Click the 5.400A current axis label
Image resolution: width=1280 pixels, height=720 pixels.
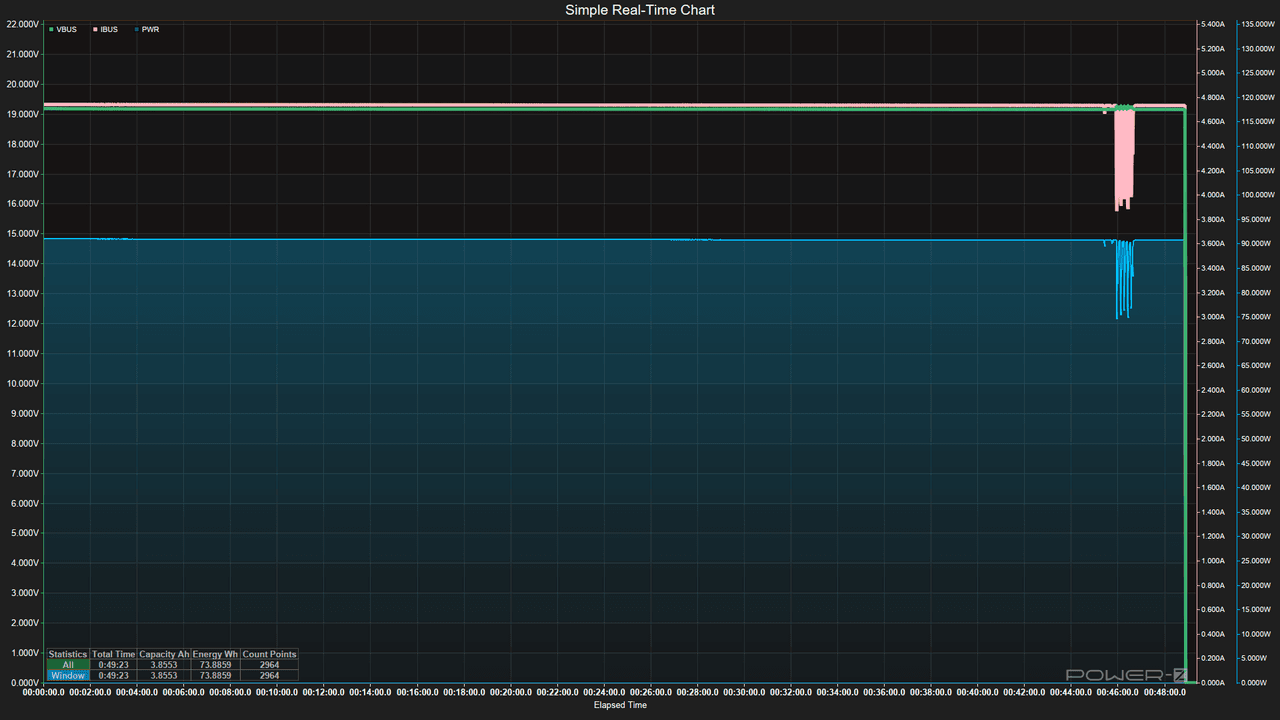coord(1212,24)
